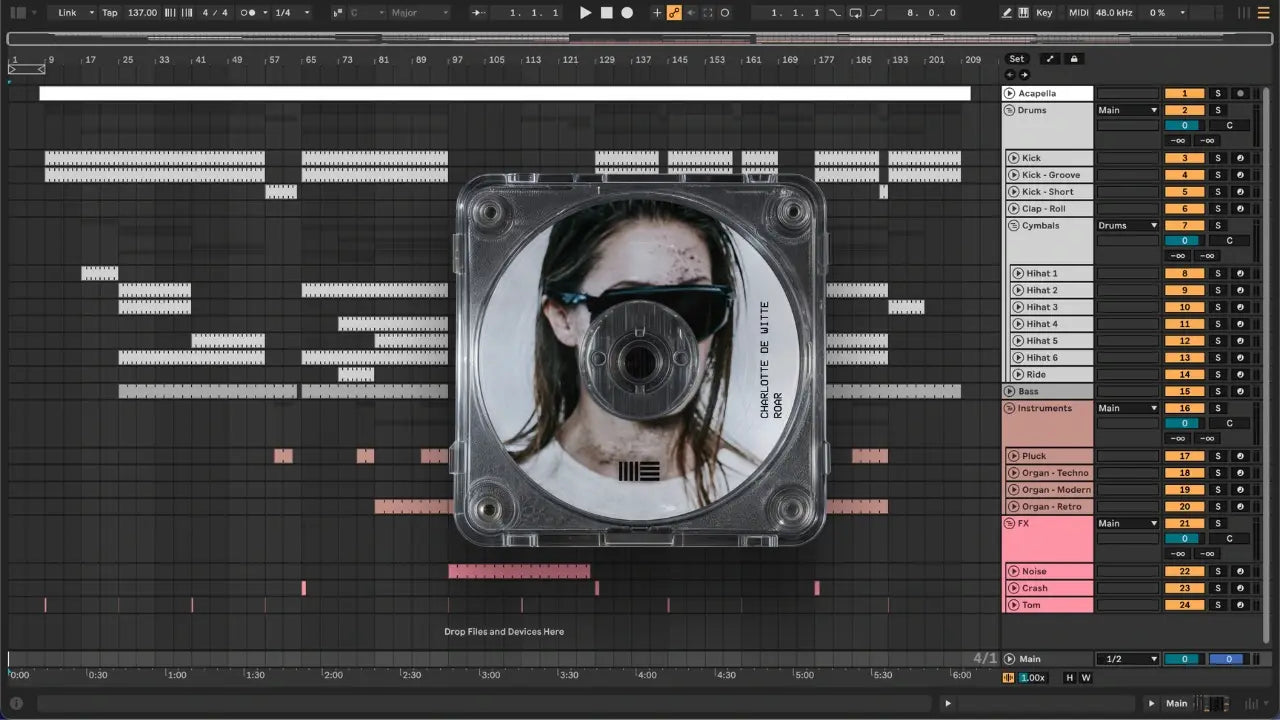Click the Hihat 3 track icon
This screenshot has width=1280, height=720.
point(1017,307)
